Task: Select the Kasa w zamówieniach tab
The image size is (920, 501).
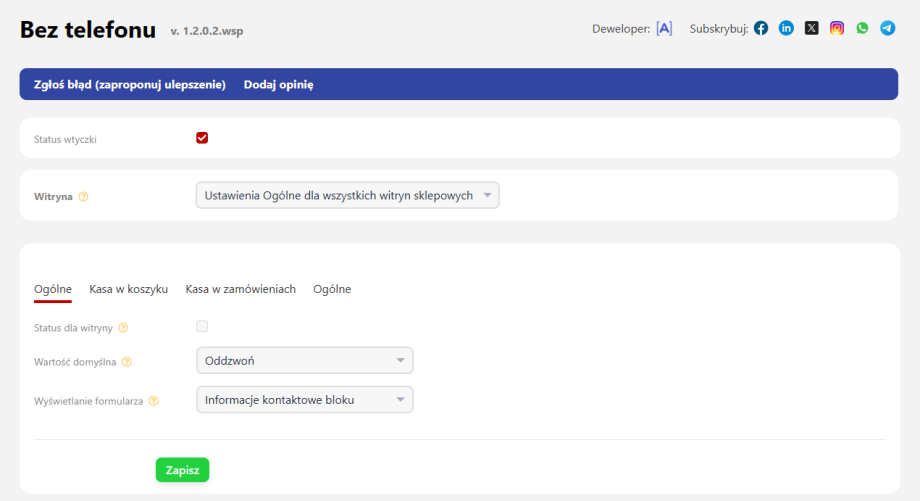Action: click(240, 289)
